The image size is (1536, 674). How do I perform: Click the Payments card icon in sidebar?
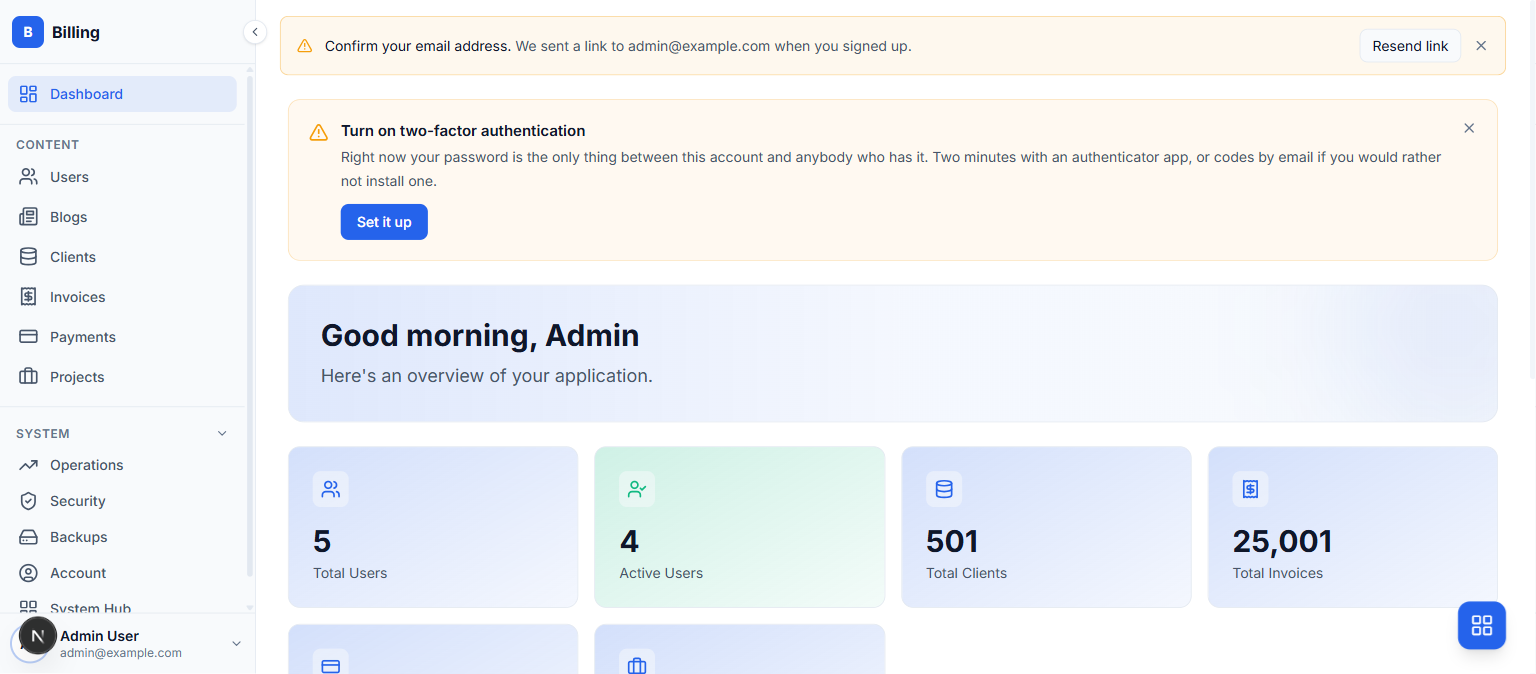(x=28, y=337)
